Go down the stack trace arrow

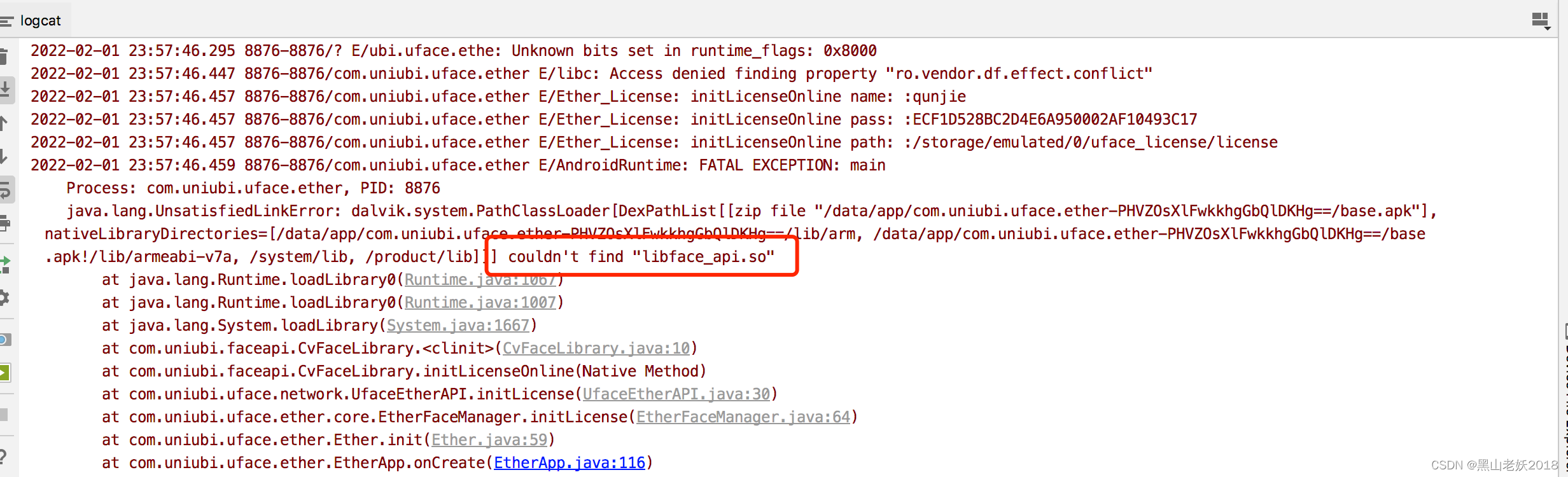[4, 156]
